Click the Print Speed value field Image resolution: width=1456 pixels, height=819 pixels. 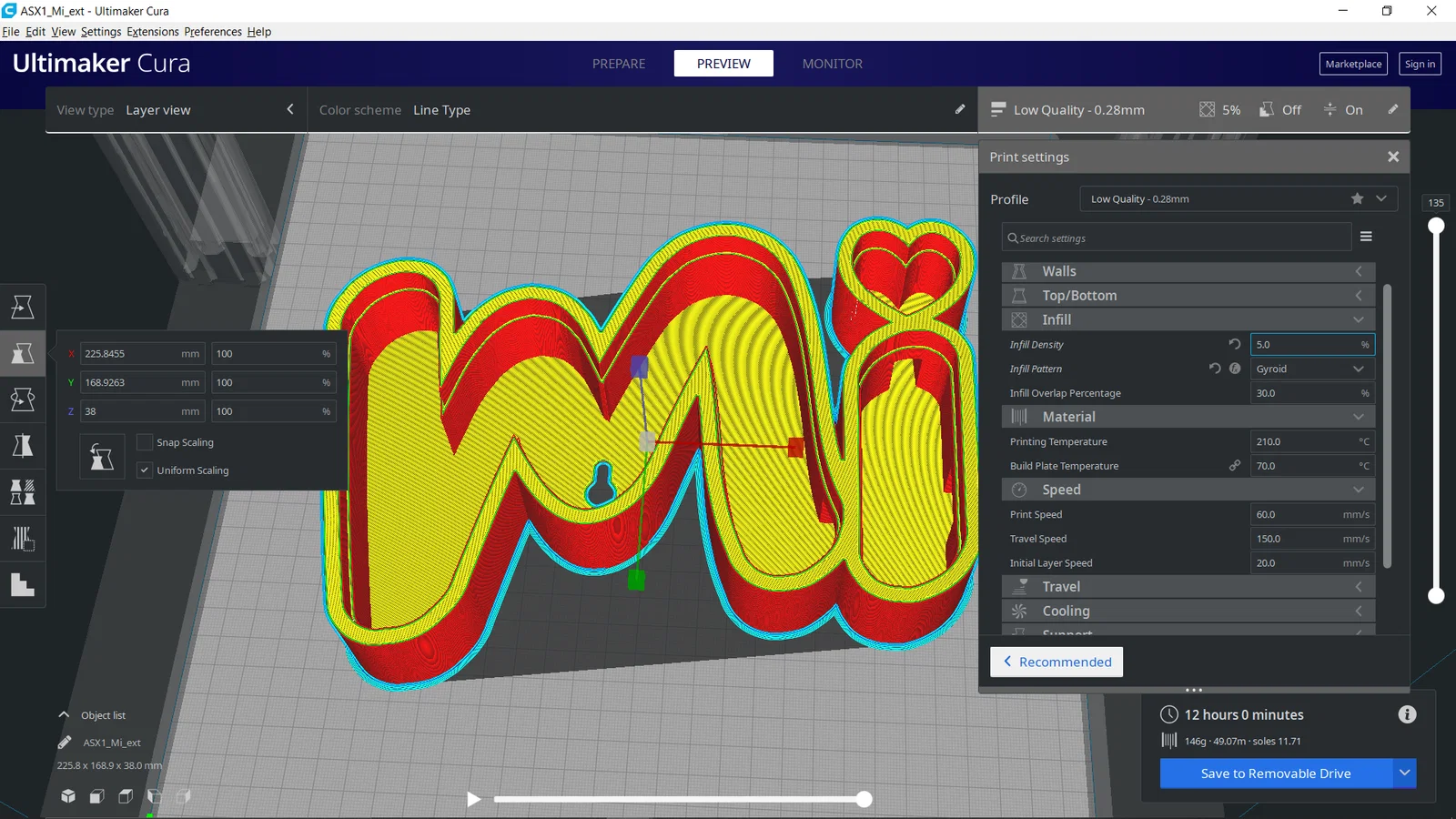1312,514
